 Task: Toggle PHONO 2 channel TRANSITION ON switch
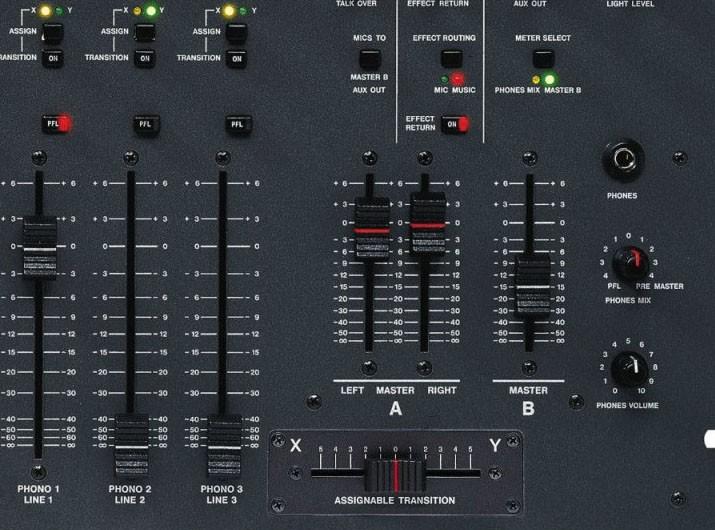pos(145,58)
